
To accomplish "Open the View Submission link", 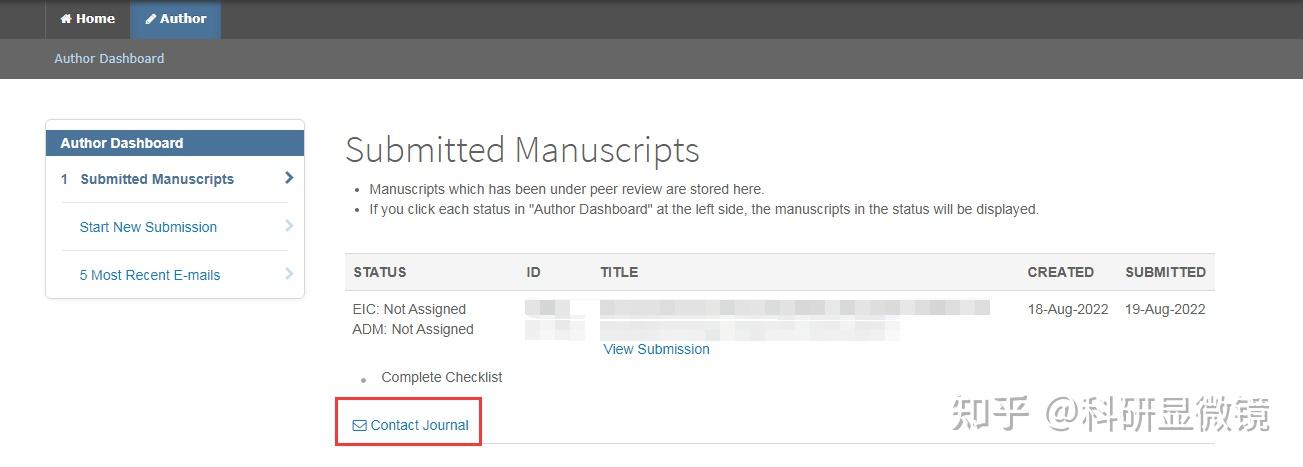I will pyautogui.click(x=656, y=349).
